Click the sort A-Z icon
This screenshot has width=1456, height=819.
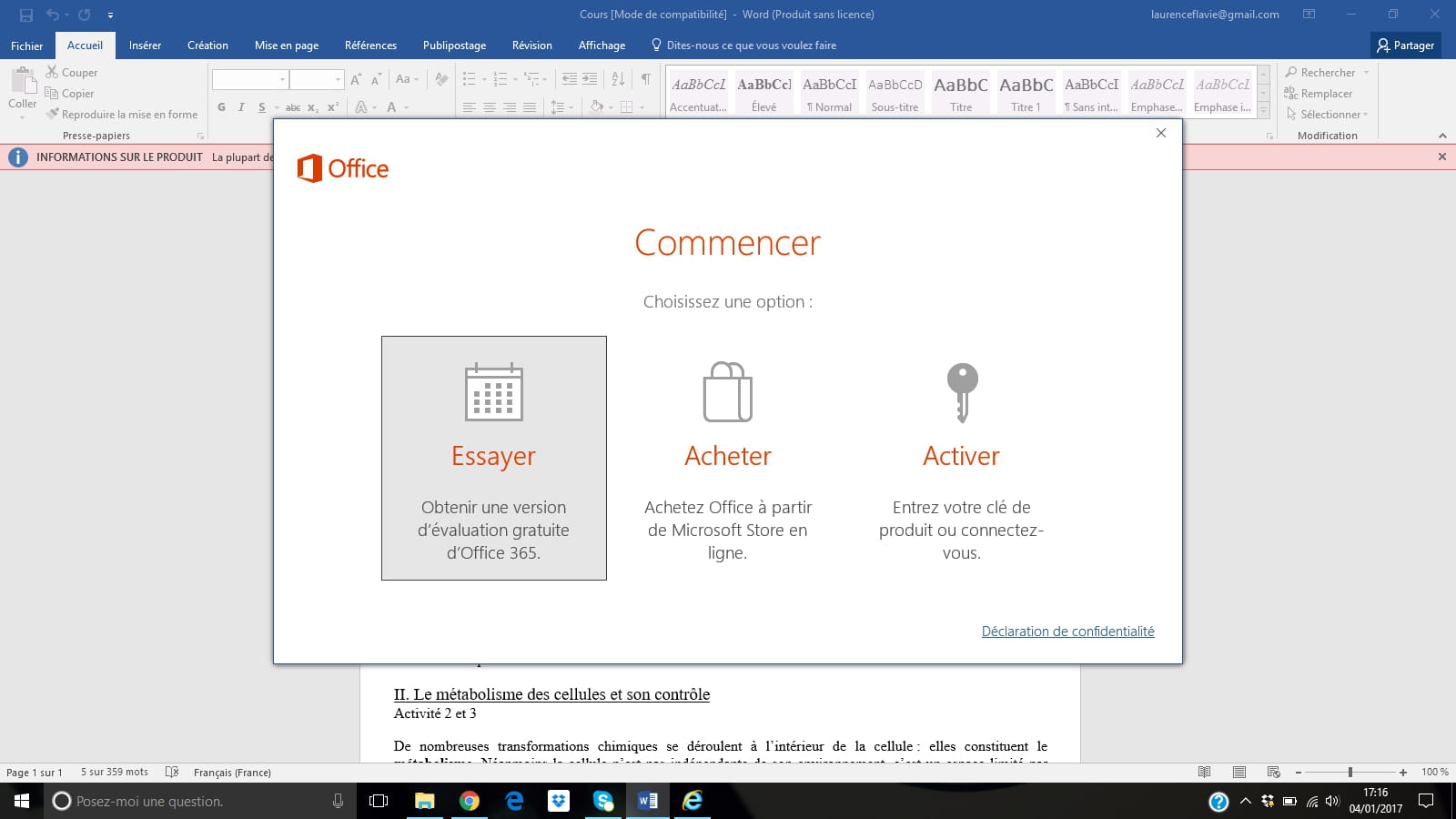click(618, 80)
